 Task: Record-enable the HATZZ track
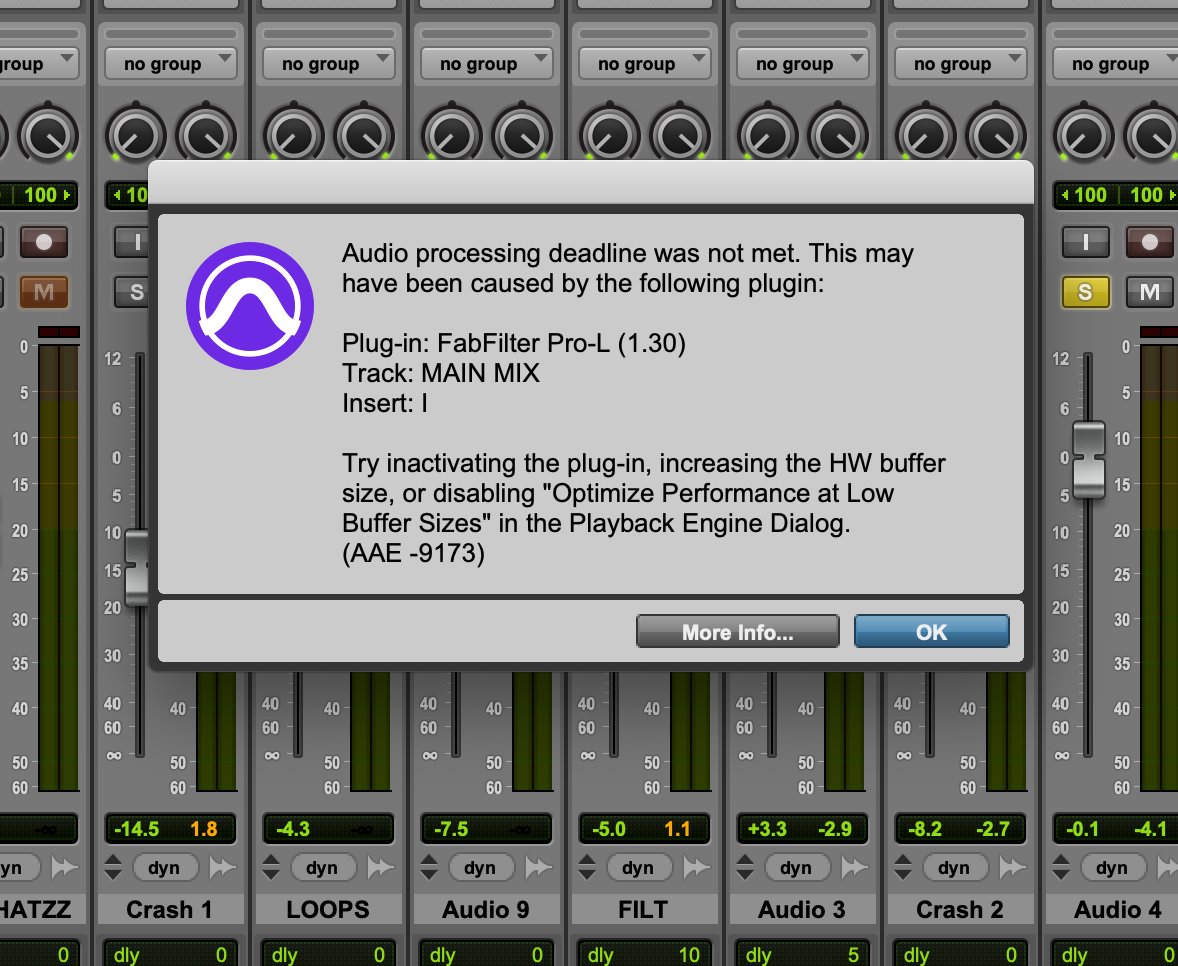(44, 242)
